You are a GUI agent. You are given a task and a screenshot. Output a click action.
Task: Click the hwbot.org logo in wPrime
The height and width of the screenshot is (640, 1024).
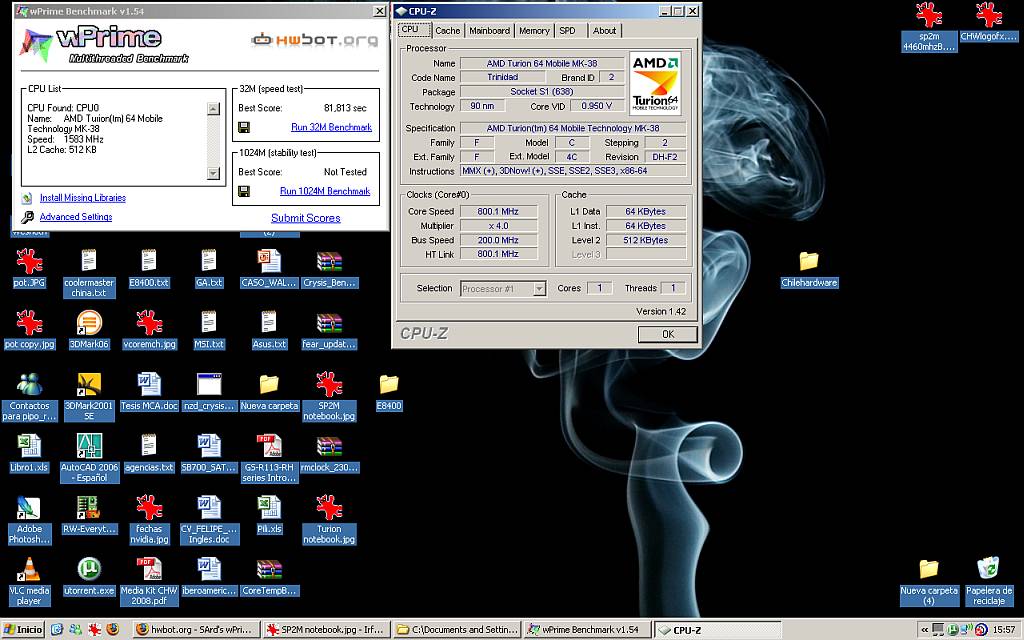tap(314, 40)
